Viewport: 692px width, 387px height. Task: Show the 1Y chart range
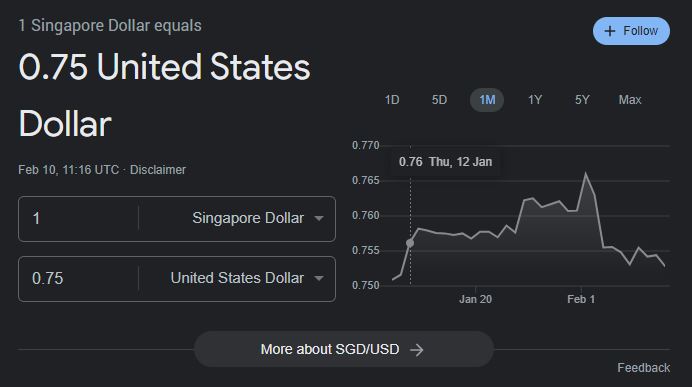point(534,100)
